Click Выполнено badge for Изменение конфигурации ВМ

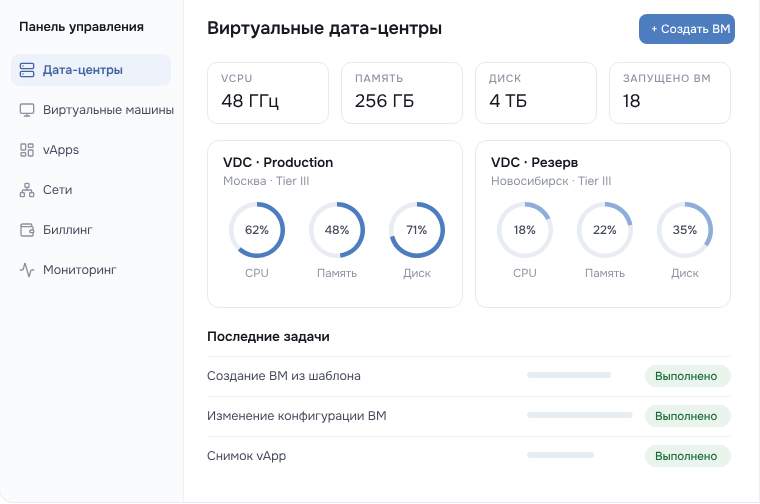[687, 416]
